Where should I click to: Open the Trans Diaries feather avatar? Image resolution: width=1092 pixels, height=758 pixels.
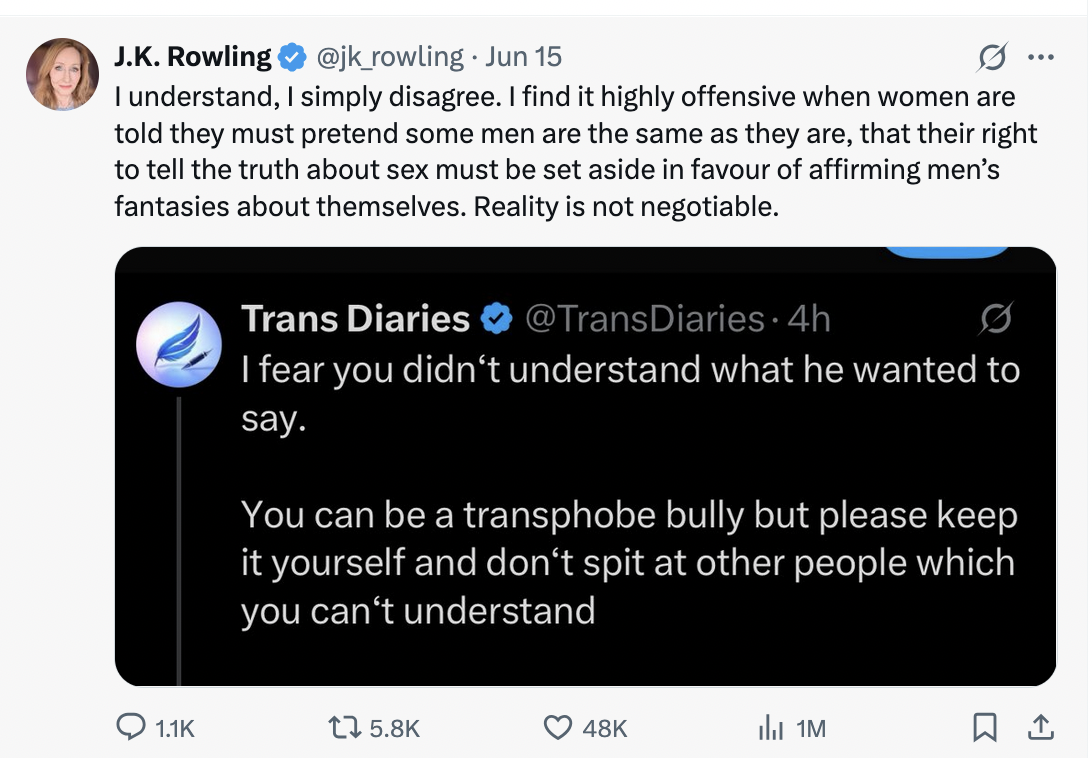pyautogui.click(x=179, y=344)
